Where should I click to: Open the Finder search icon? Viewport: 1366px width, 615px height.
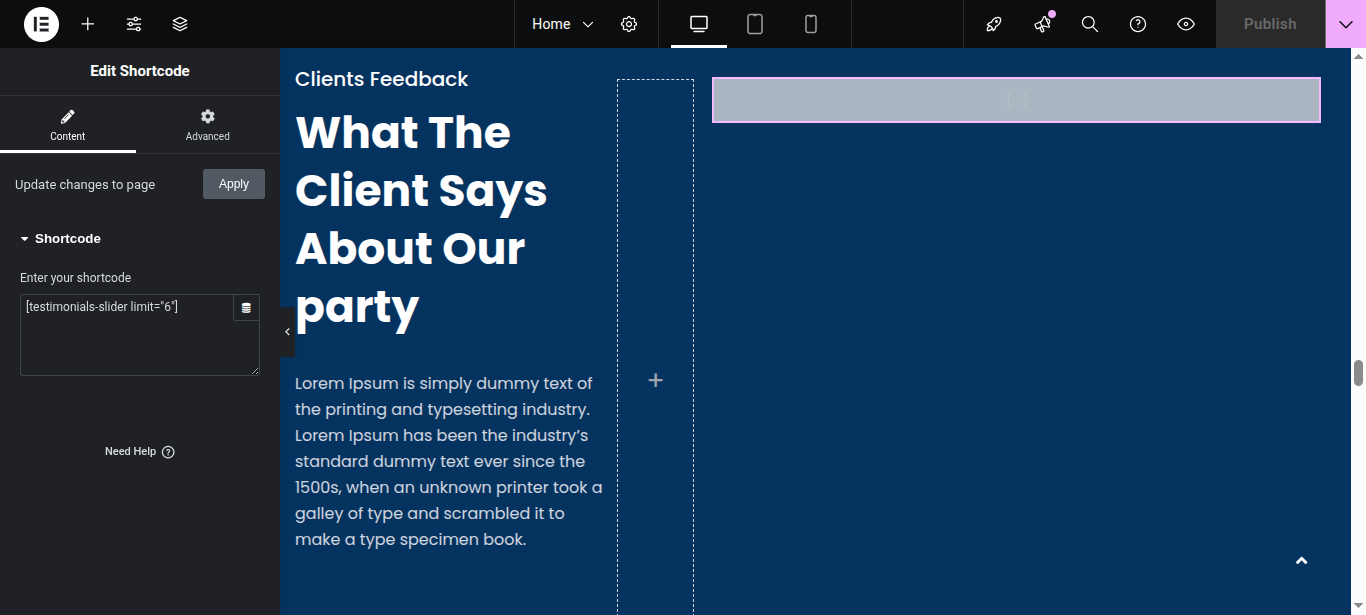(1090, 24)
